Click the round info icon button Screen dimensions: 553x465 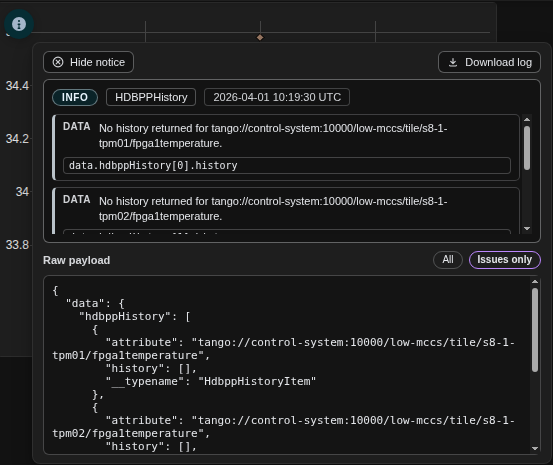19,24
